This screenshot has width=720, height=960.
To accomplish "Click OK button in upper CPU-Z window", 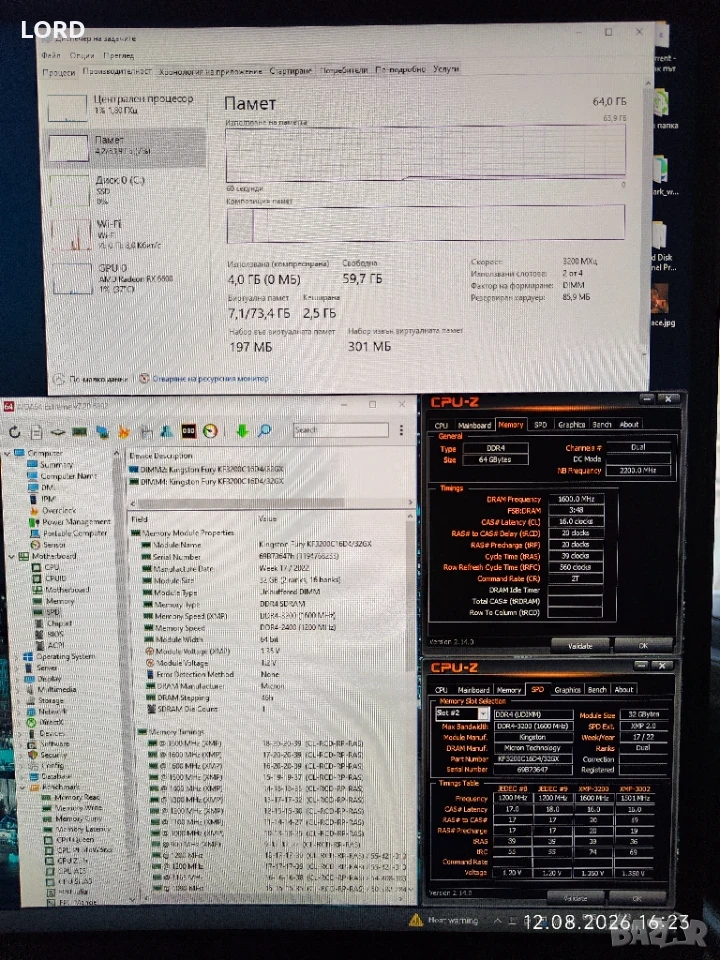I will tap(643, 645).
